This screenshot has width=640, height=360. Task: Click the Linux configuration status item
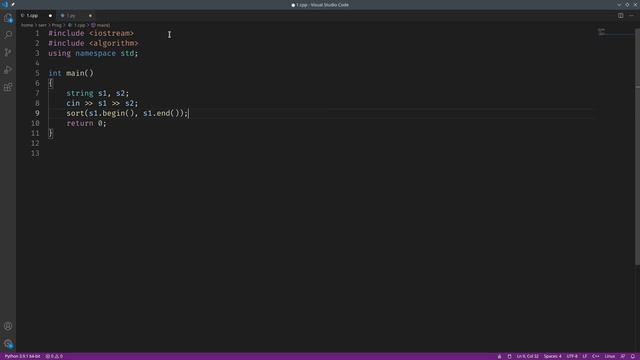click(609, 356)
